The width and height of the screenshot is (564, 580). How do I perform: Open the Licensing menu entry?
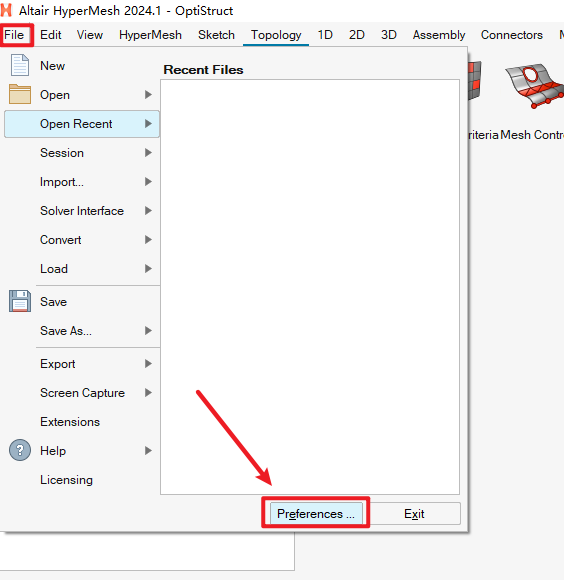[67, 480]
